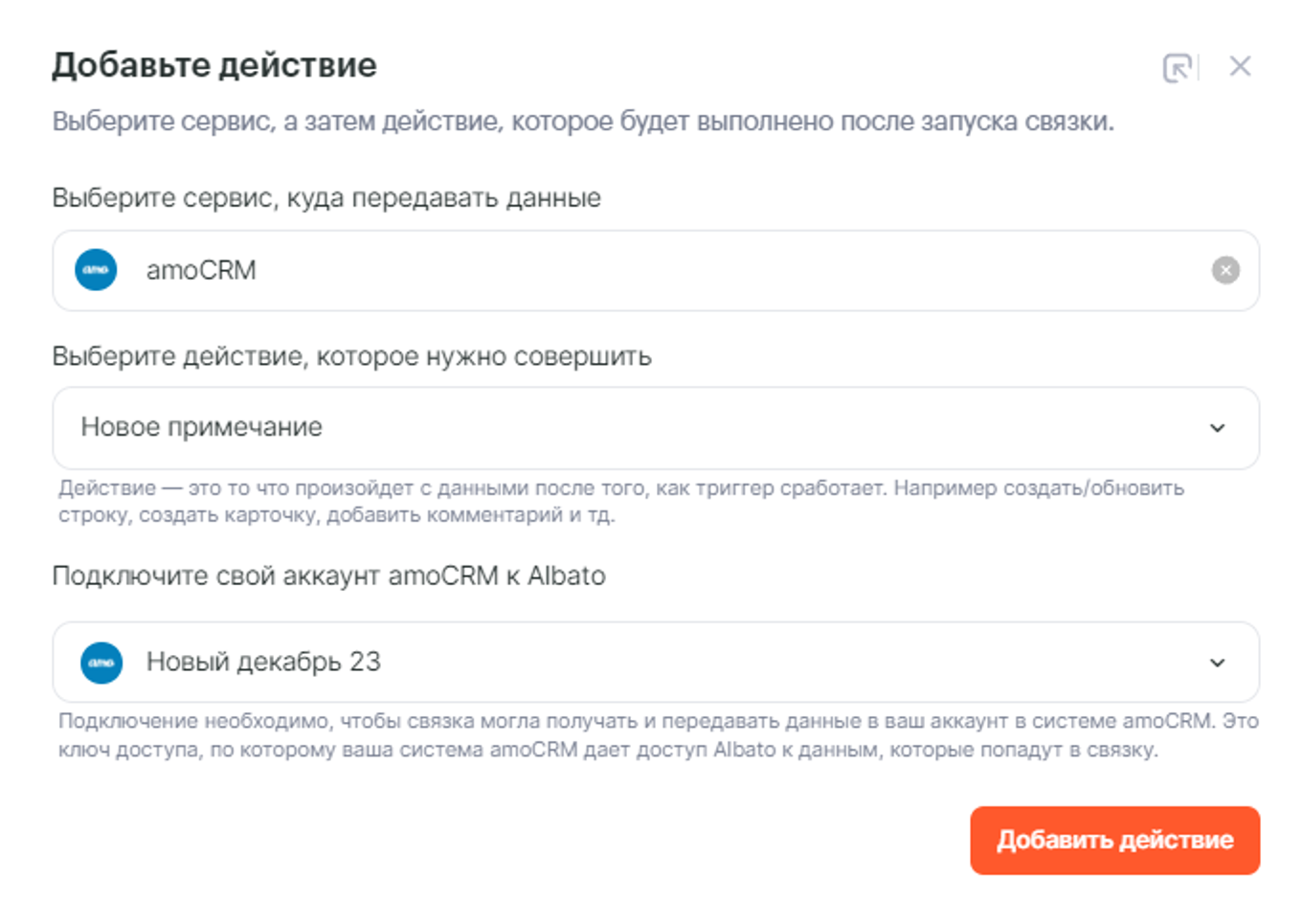Click the hint text explaining Подключение необходимо
The height and width of the screenshot is (924, 1302).
(658, 735)
